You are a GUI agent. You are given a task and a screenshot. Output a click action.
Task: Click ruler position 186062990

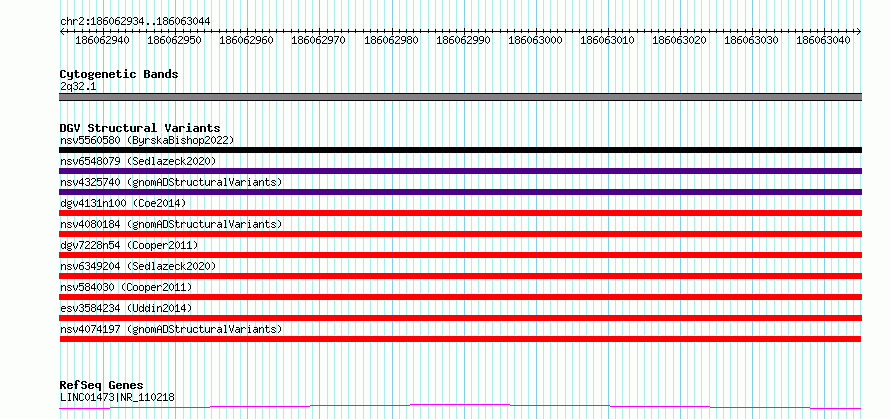463,40
